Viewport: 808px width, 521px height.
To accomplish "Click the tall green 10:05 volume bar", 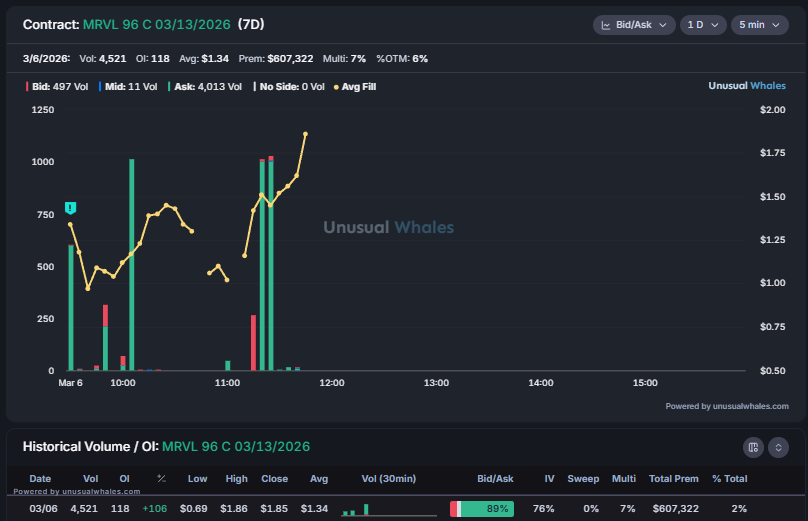I will pos(132,264).
